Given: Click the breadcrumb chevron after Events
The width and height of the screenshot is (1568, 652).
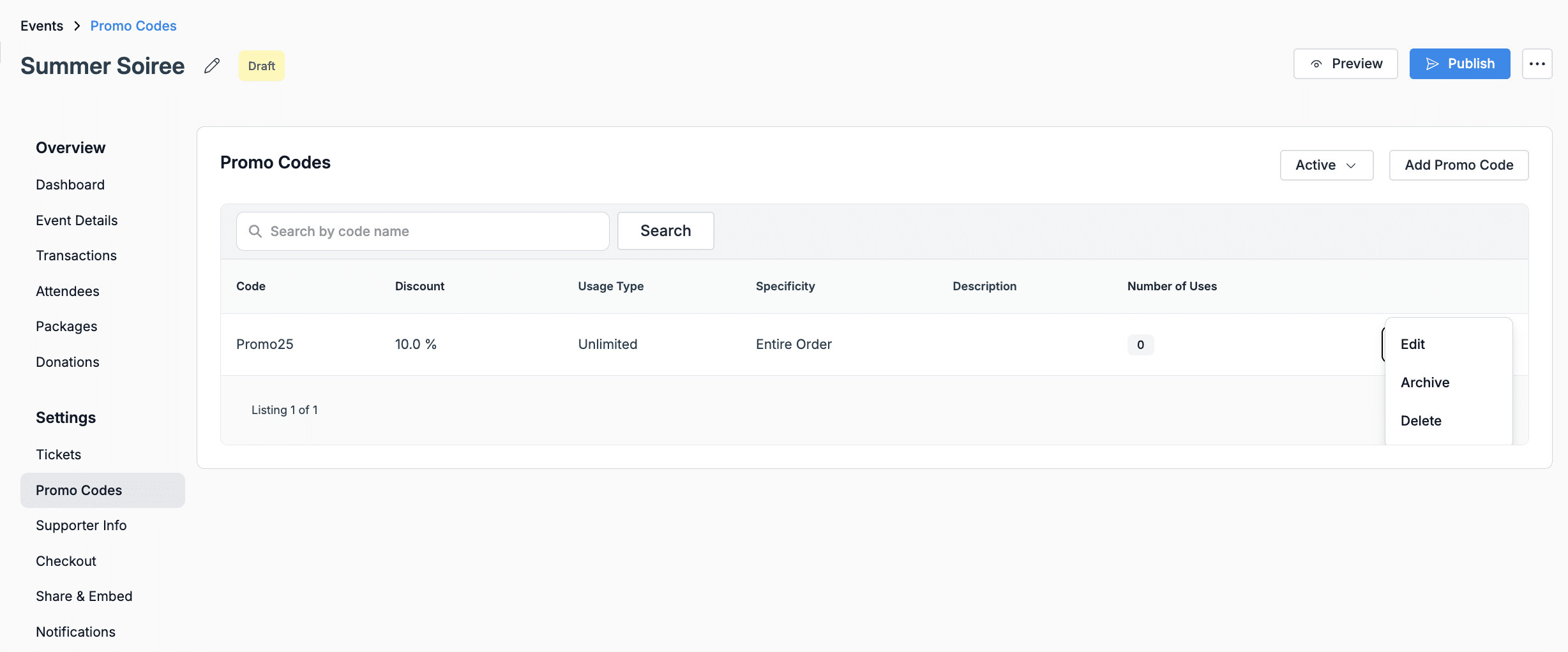Looking at the screenshot, I should click(x=77, y=26).
